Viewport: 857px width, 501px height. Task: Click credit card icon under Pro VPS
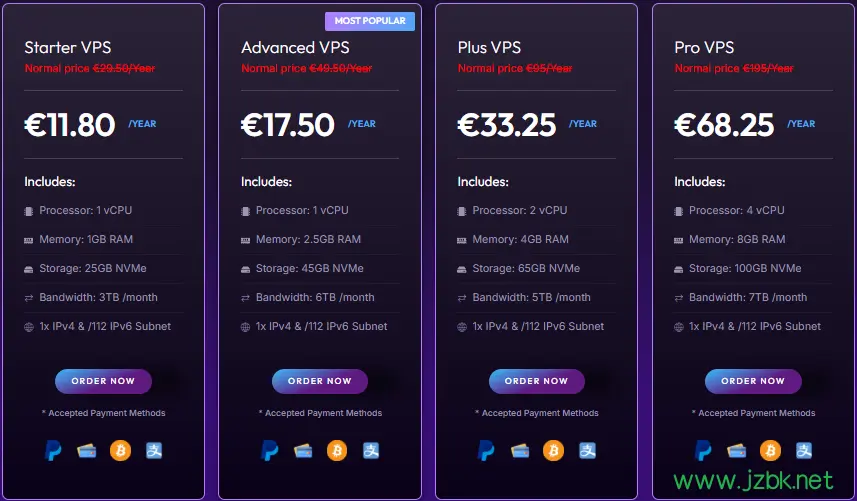click(x=737, y=451)
